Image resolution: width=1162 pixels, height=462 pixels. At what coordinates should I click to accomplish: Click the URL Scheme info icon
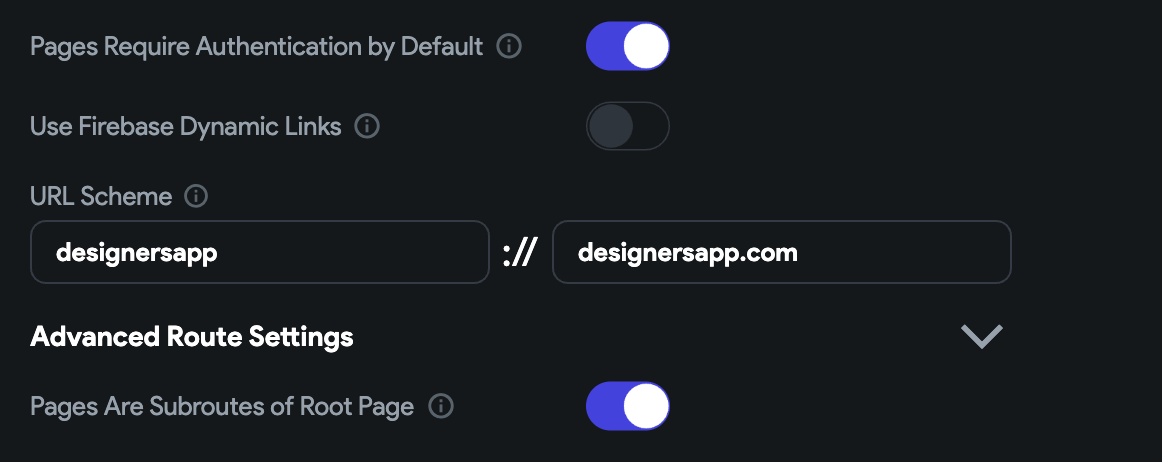[x=196, y=197]
